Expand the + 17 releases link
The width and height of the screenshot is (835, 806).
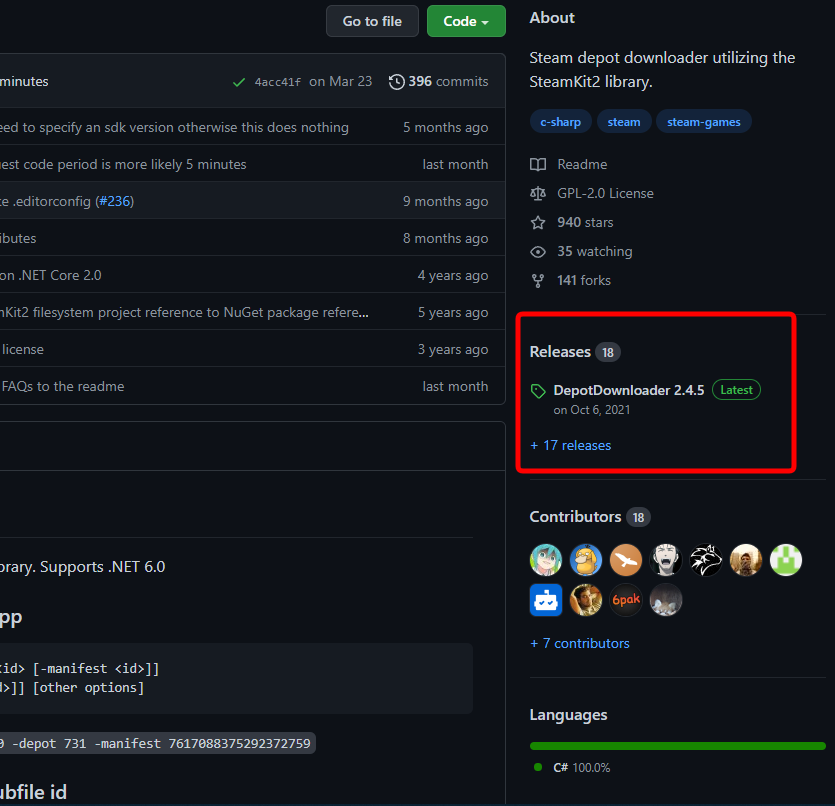pyautogui.click(x=571, y=445)
